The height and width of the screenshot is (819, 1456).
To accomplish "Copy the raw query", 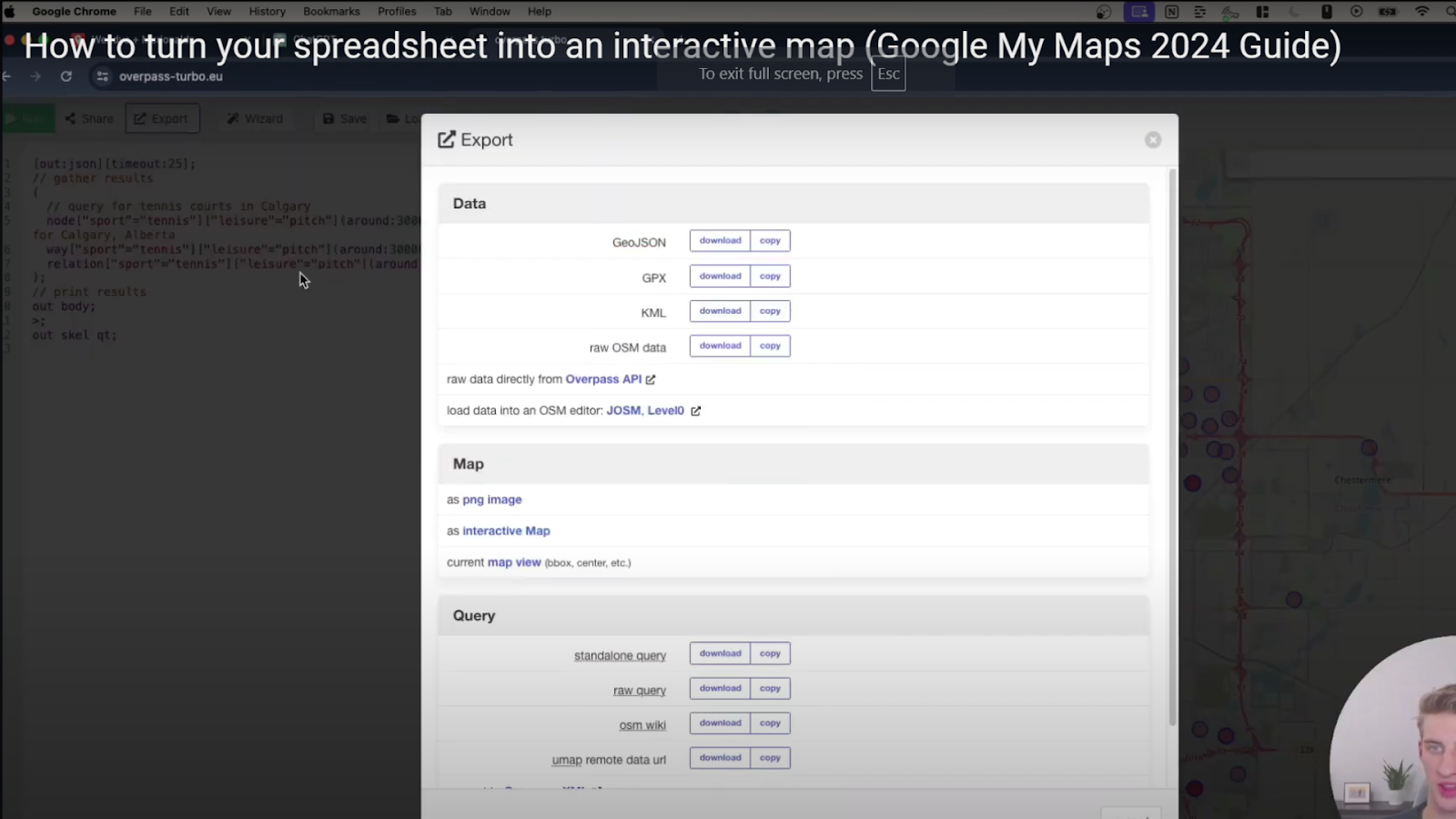I will click(x=770, y=689).
